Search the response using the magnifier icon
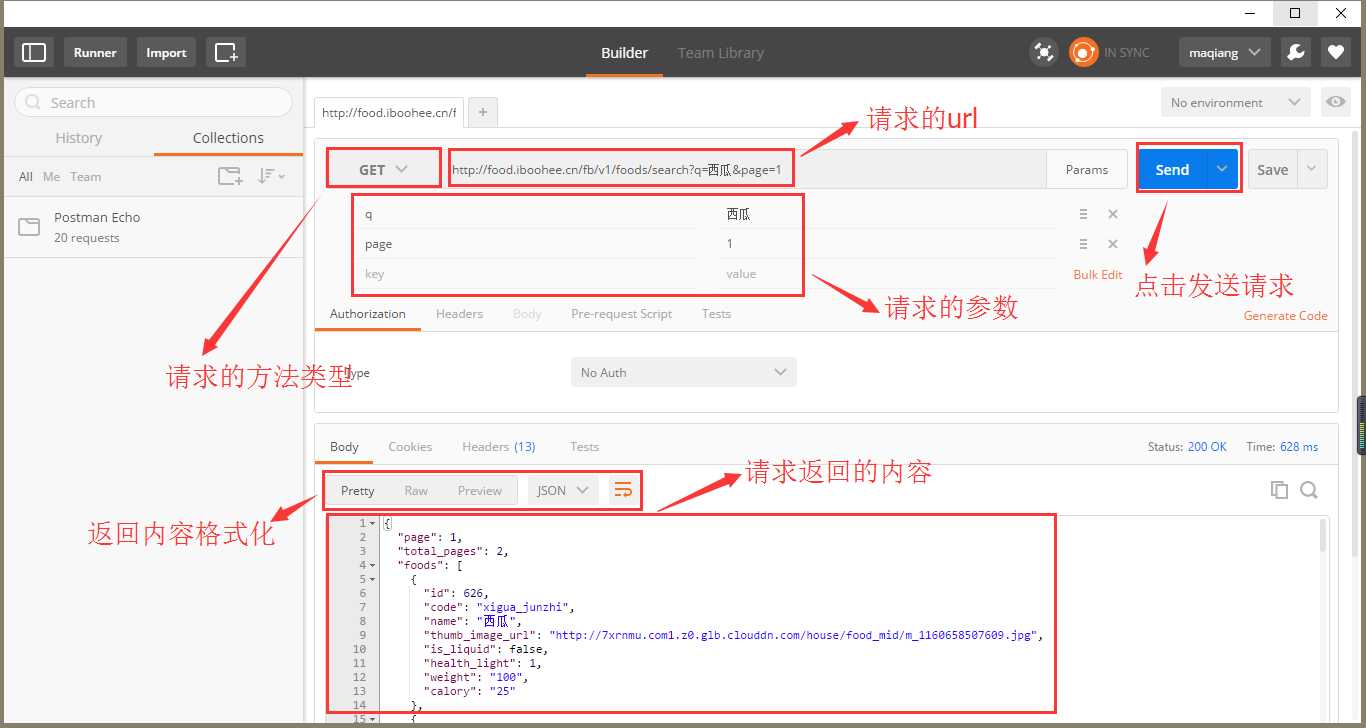1366x728 pixels. click(1308, 489)
